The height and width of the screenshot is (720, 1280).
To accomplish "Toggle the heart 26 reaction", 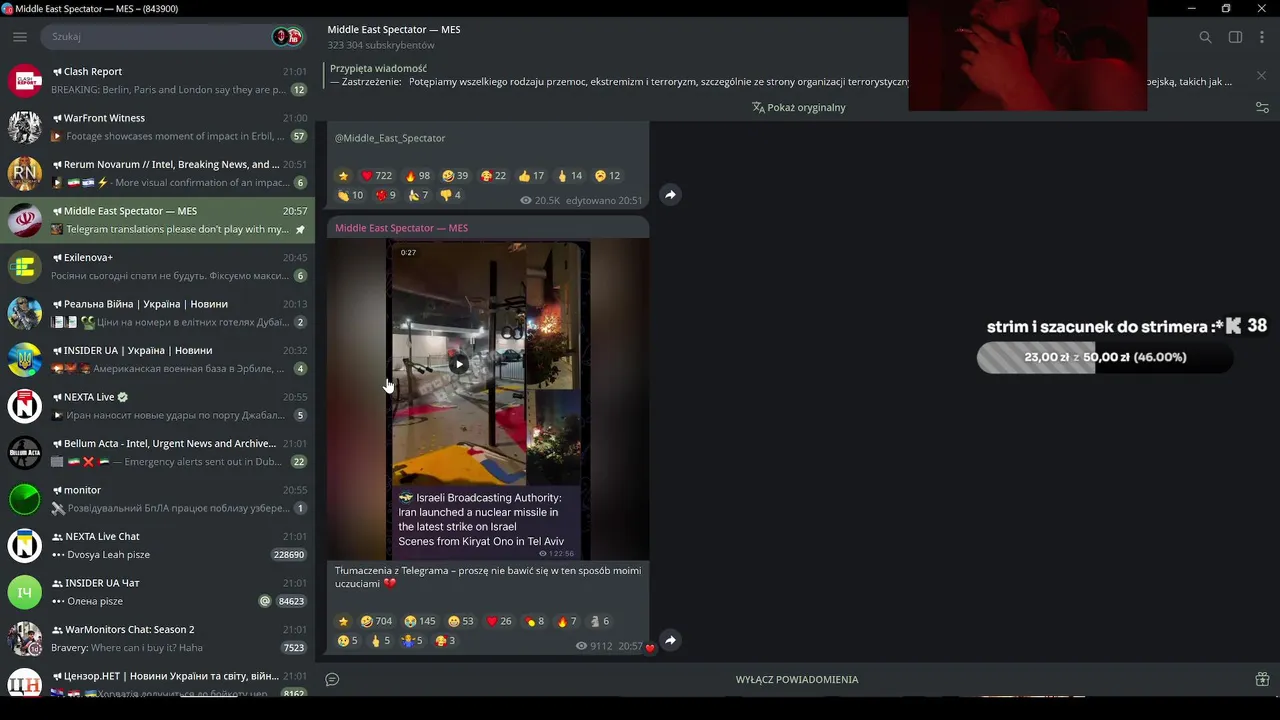I will [499, 621].
